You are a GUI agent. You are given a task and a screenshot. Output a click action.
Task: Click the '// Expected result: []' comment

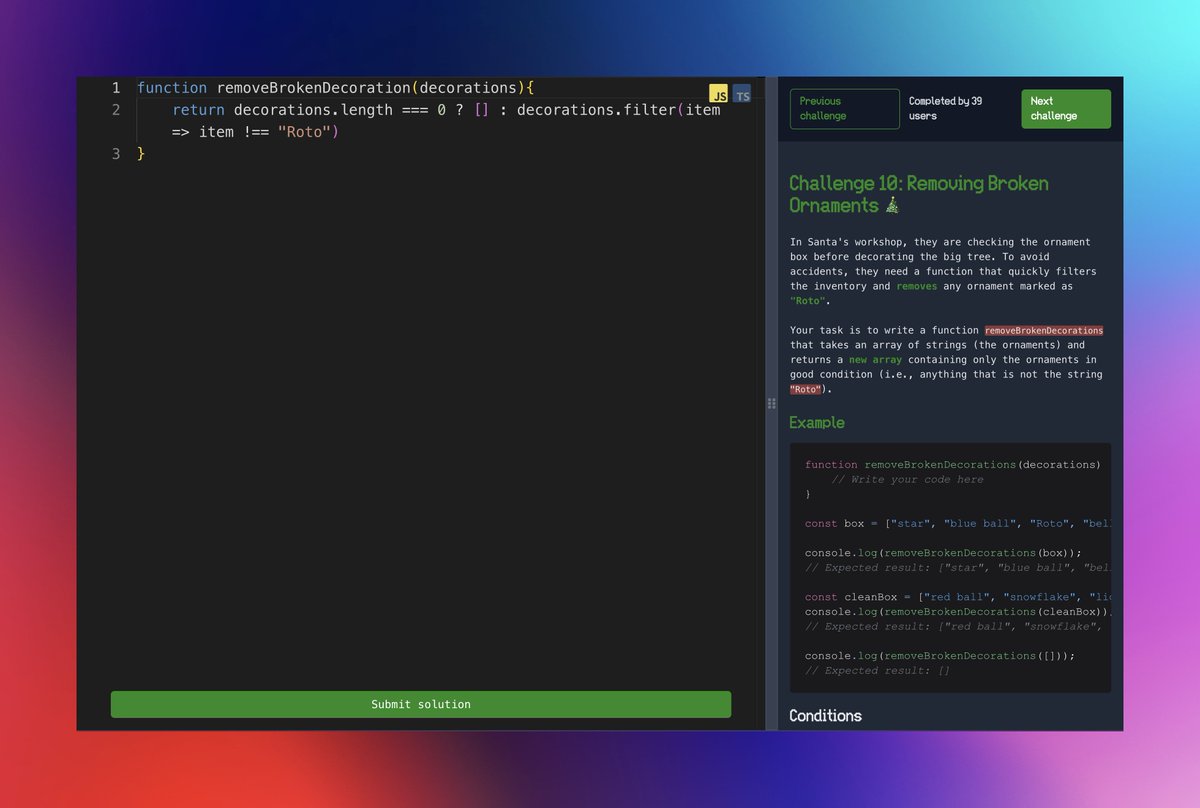click(877, 670)
